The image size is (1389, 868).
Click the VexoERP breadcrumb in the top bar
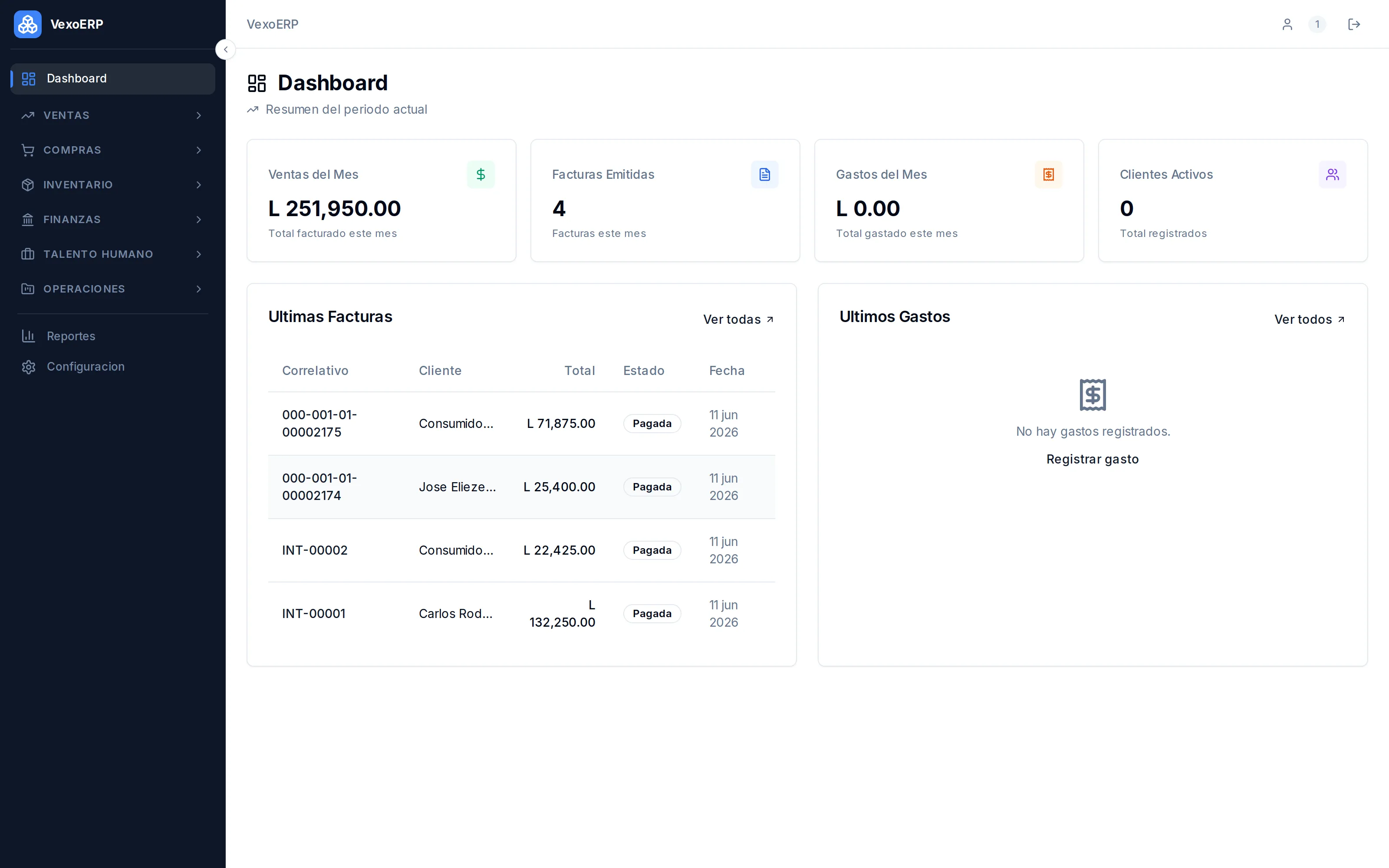(273, 24)
